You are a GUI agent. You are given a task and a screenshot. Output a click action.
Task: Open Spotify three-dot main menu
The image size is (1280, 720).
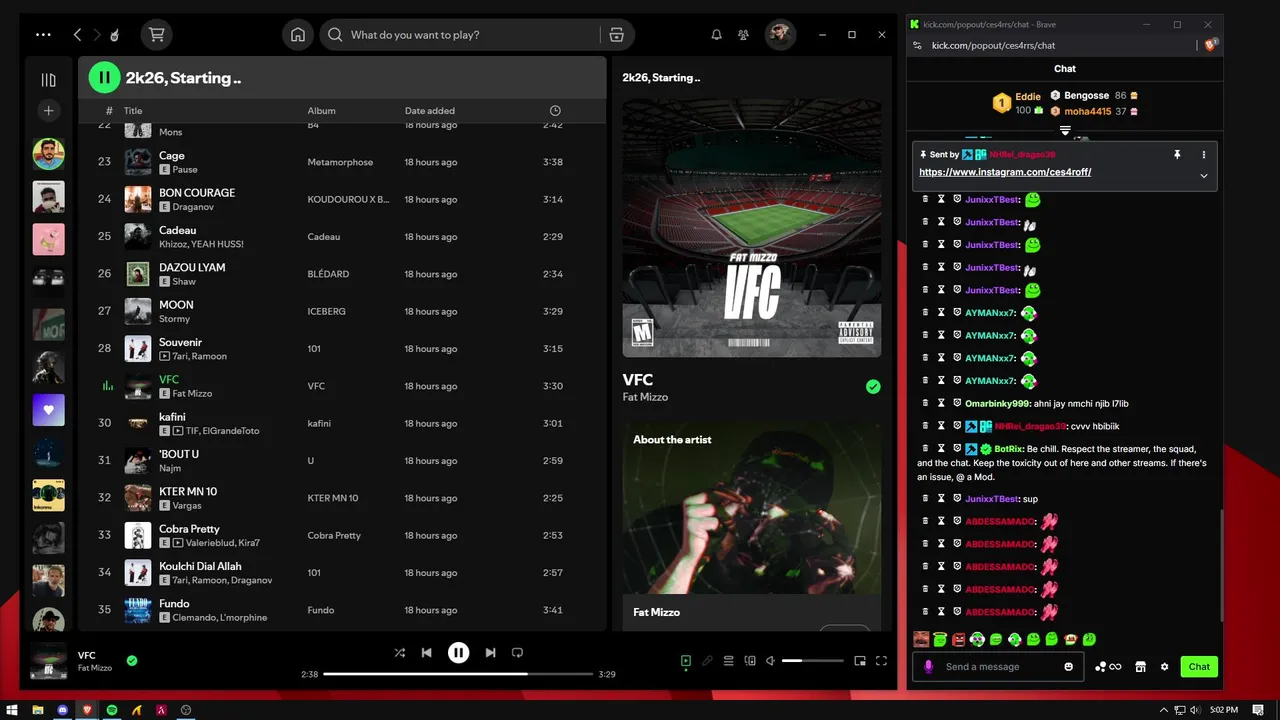click(43, 34)
